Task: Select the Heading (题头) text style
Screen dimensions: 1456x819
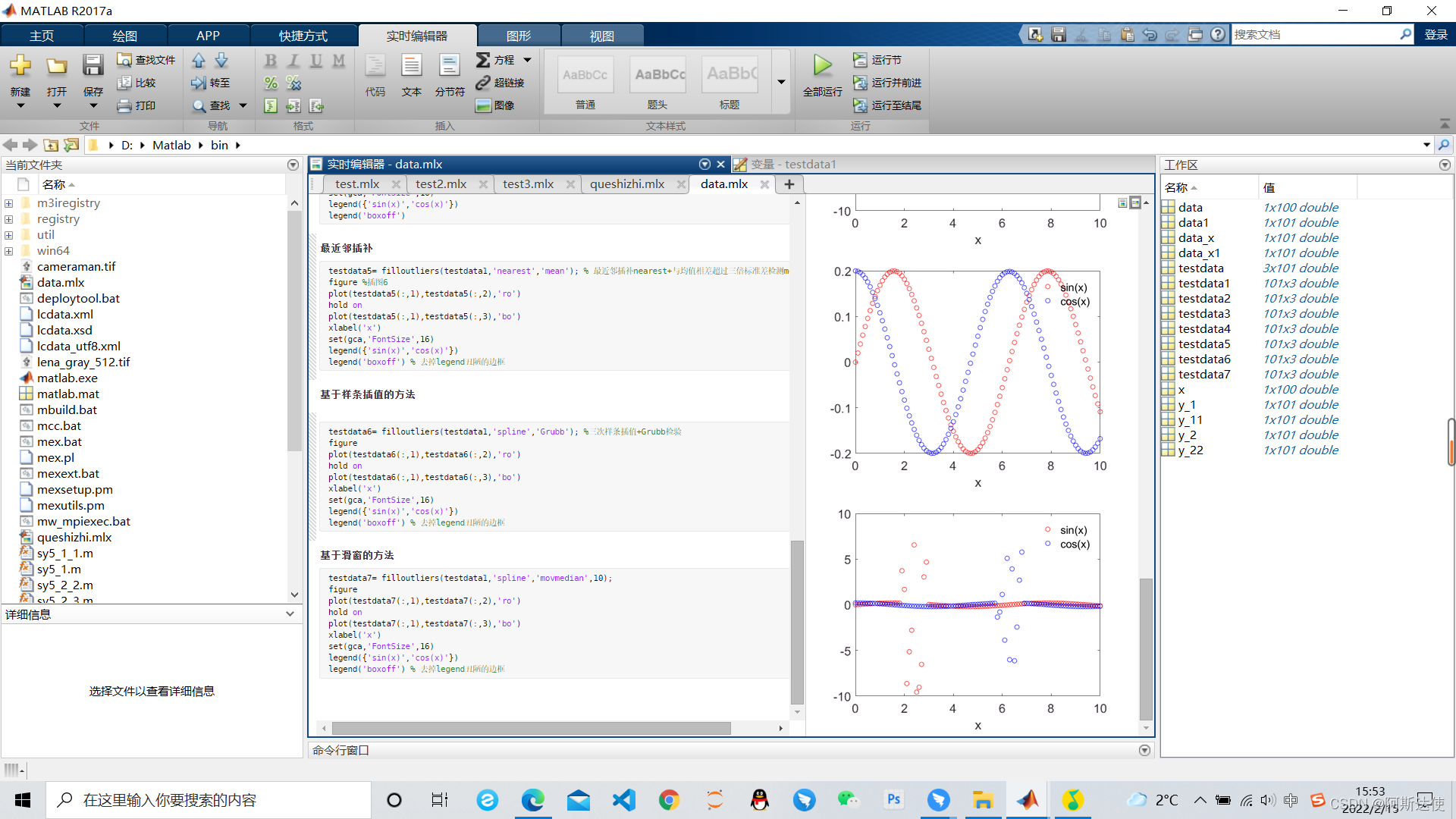Action: click(657, 82)
